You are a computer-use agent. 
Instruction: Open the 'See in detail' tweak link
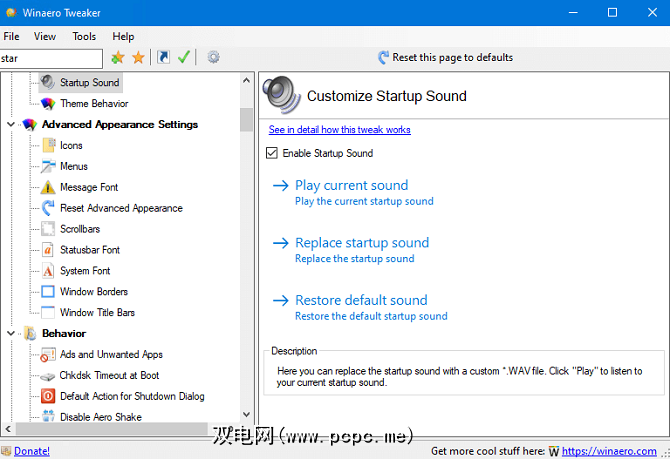(x=339, y=130)
